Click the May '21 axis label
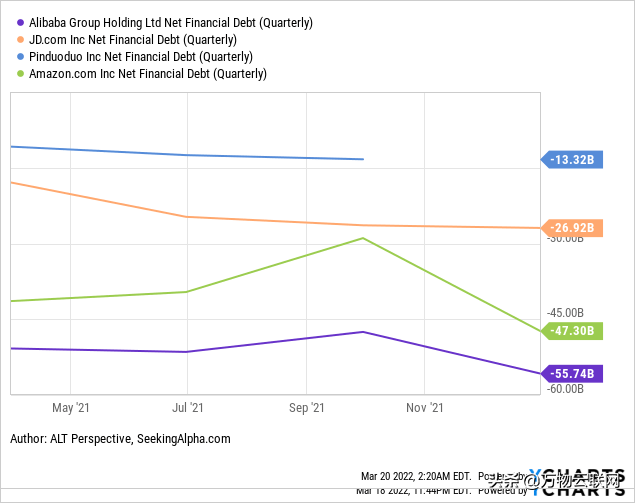 pyautogui.click(x=71, y=407)
